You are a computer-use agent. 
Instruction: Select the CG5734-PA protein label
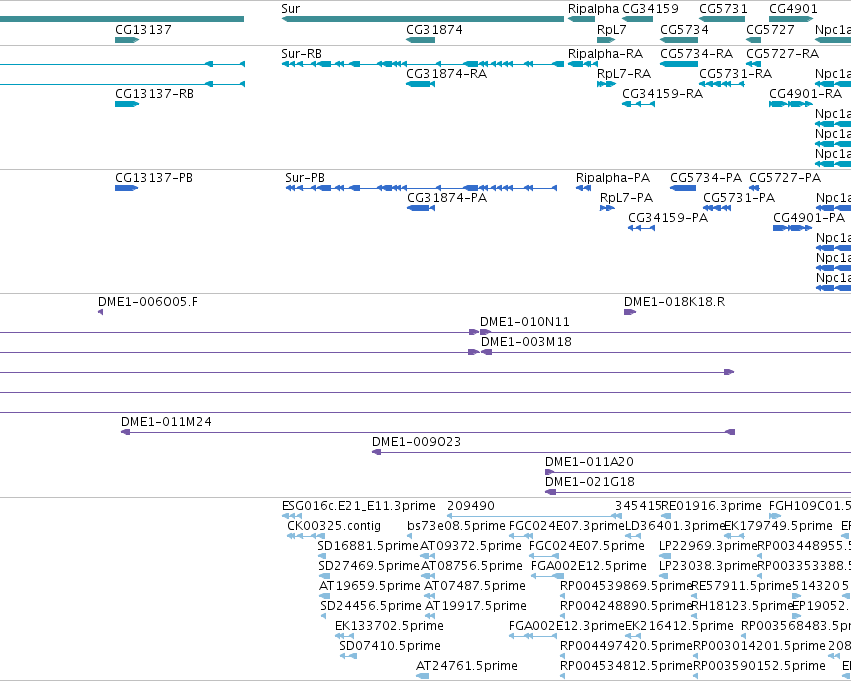[706, 178]
